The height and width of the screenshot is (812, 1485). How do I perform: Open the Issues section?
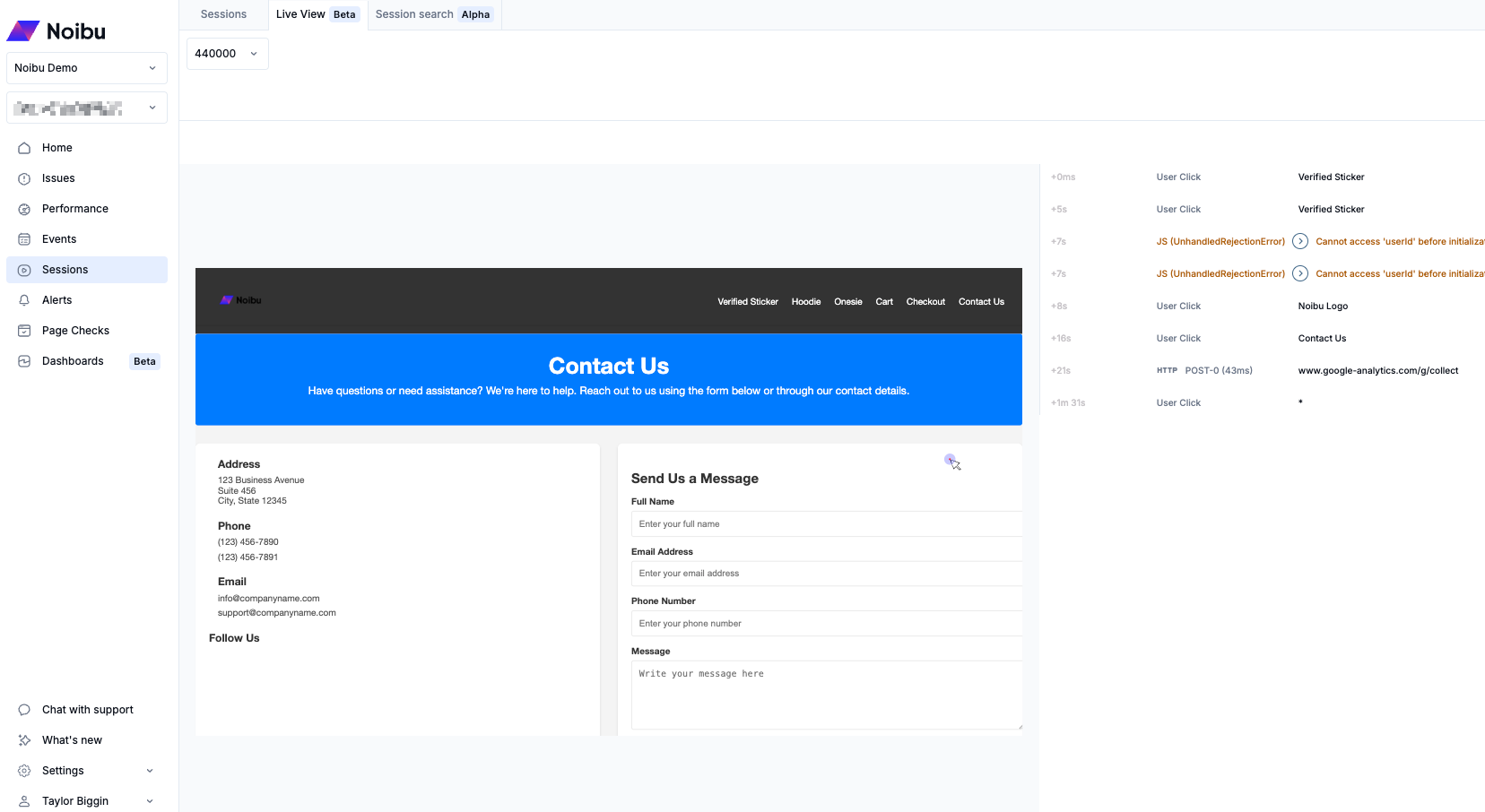pos(59,177)
